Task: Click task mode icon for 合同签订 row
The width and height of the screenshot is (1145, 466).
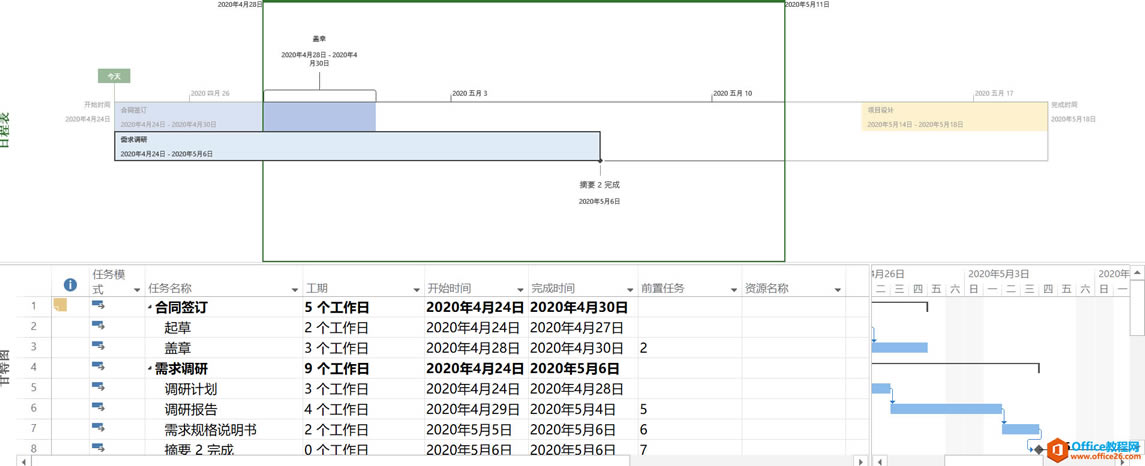Action: pyautogui.click(x=98, y=306)
